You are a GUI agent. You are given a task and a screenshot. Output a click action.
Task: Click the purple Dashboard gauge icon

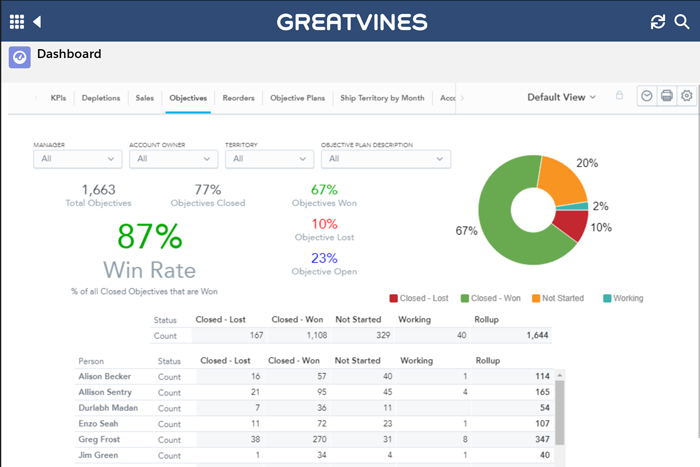point(19,57)
